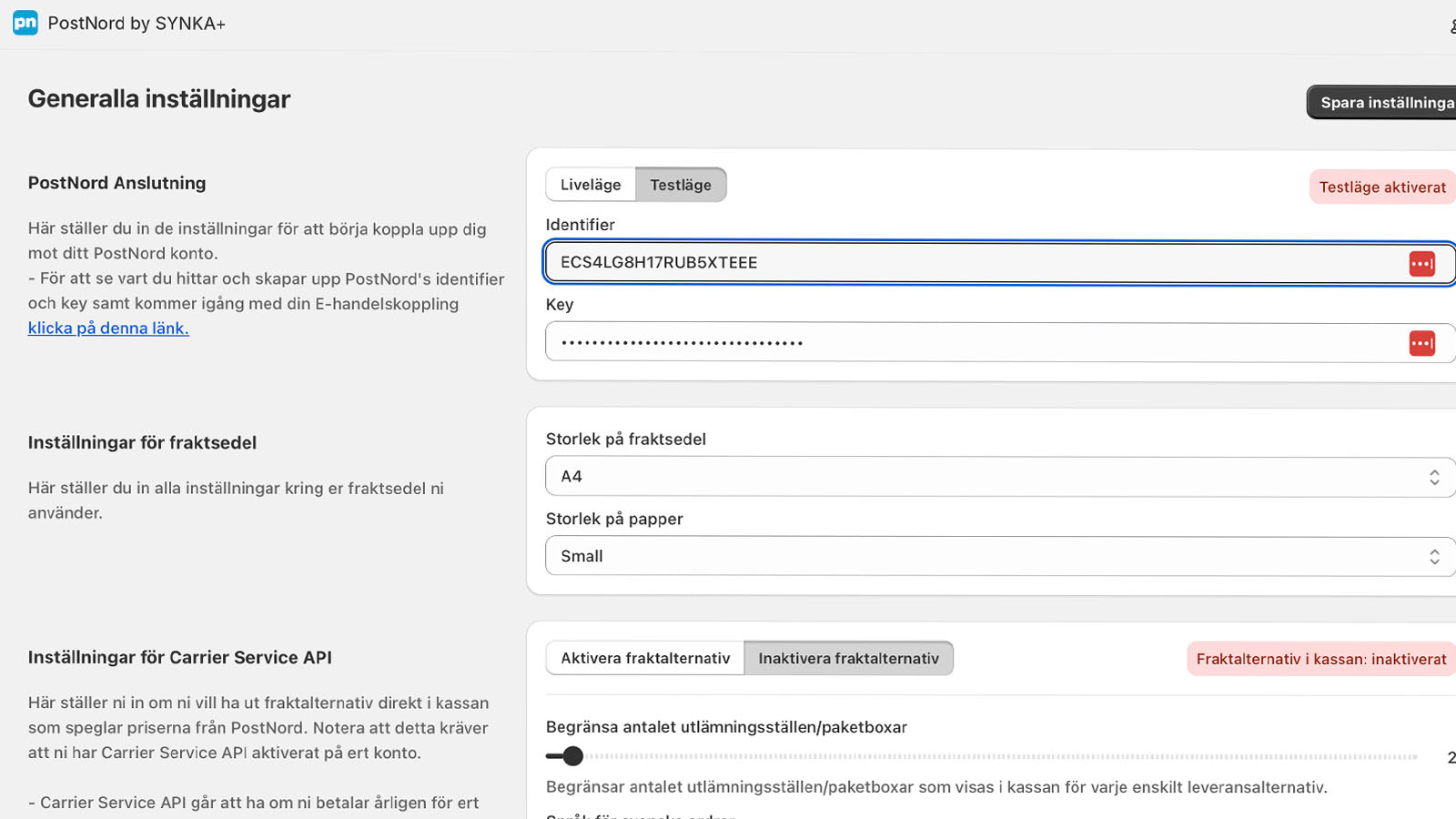
Task: Choose Inaktivera fraktalternativ
Action: pos(848,658)
